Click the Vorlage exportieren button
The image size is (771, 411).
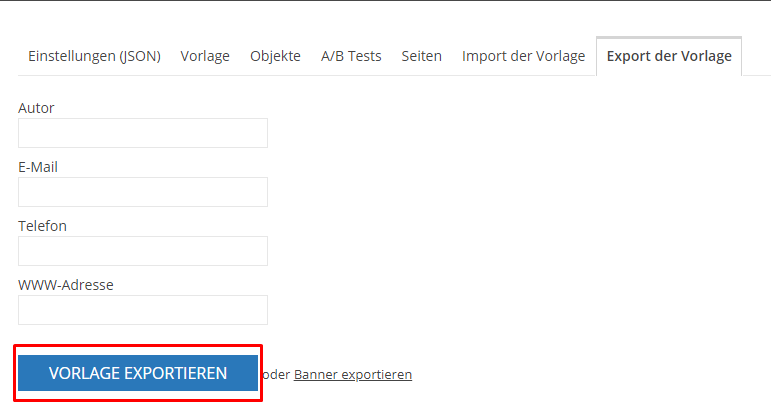click(x=138, y=373)
